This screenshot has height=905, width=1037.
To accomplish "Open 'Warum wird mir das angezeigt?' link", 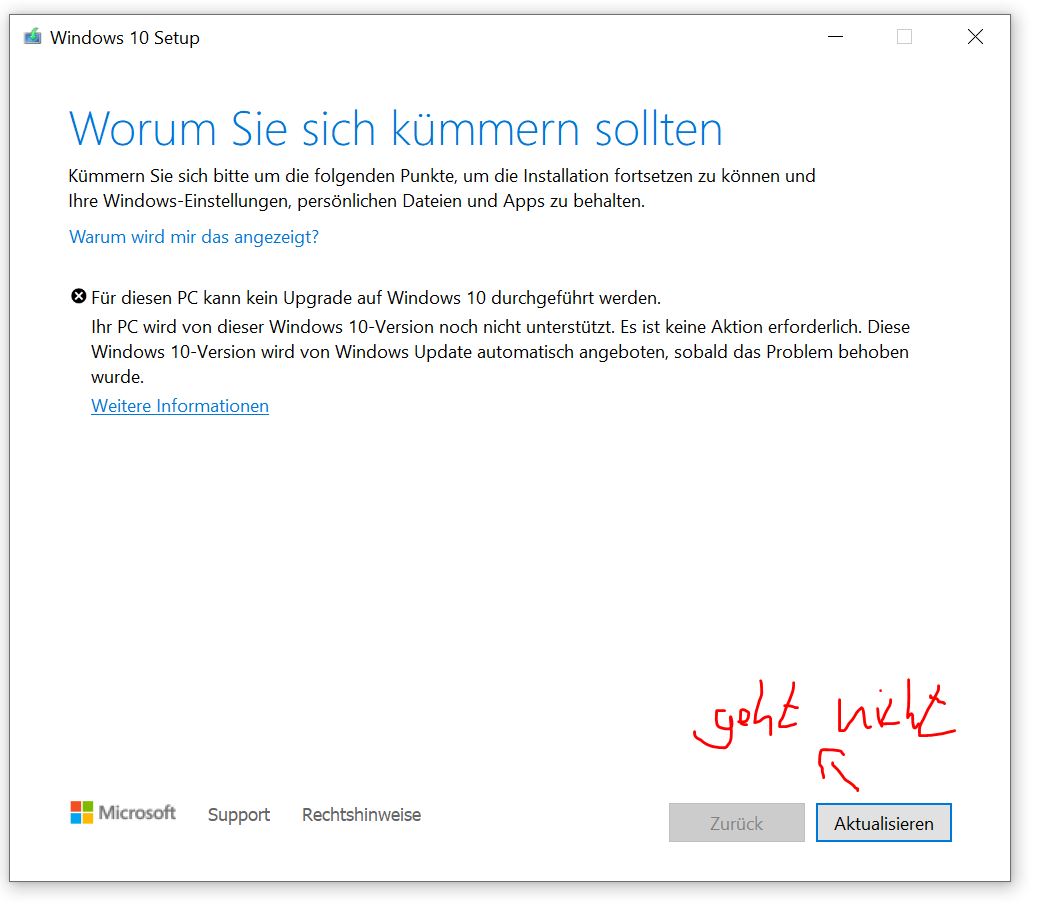I will click(x=194, y=237).
